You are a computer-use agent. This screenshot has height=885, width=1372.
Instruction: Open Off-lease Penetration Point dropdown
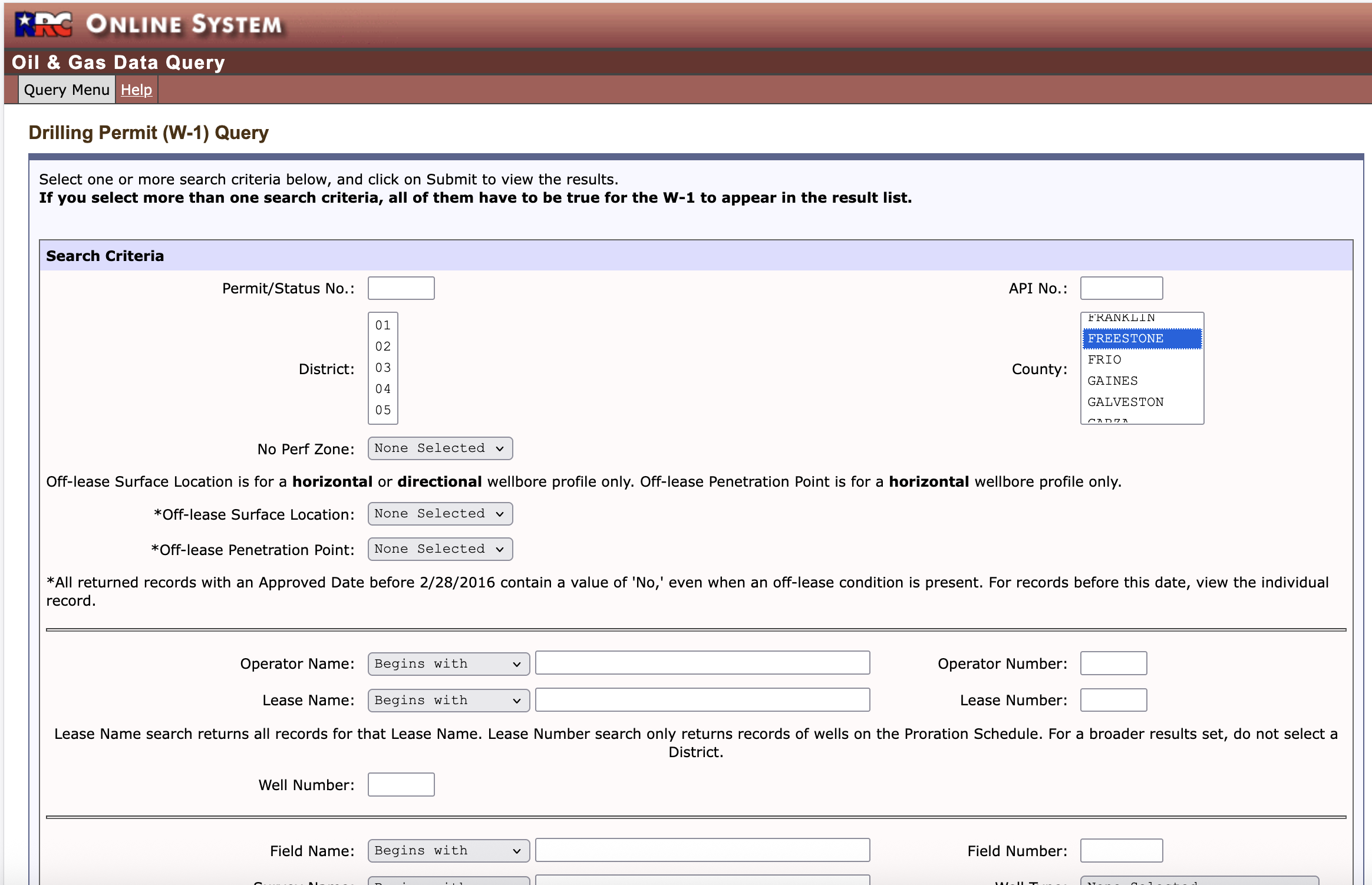click(x=440, y=549)
